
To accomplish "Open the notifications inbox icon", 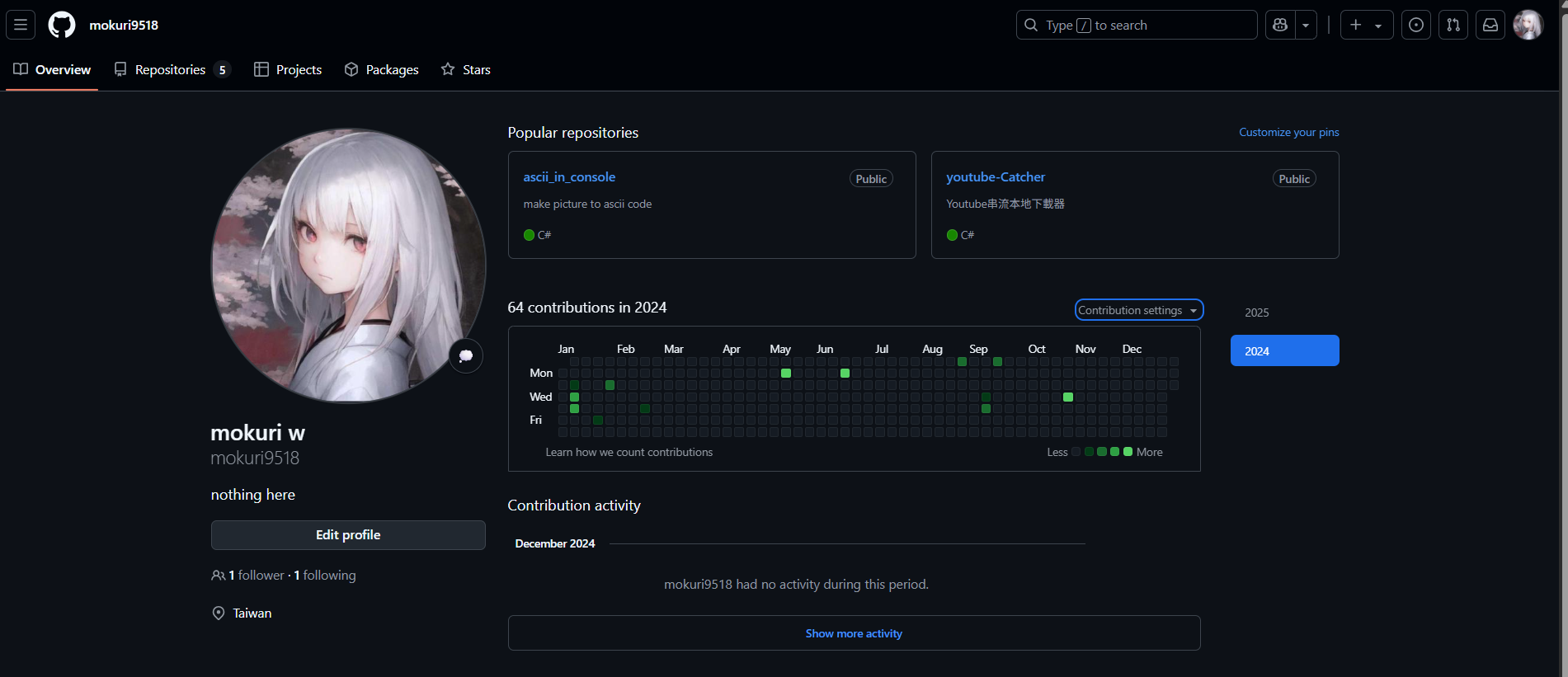I will 1490,25.
